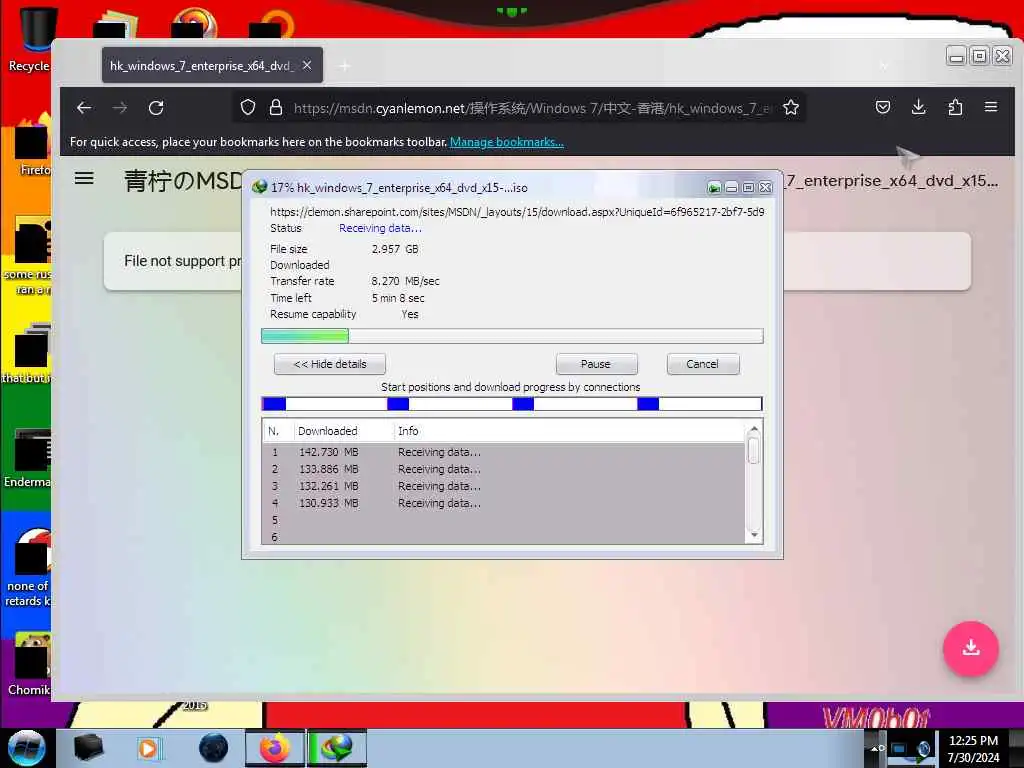Open Internet Download Manager taskbar button
The height and width of the screenshot is (768, 1024).
[337, 748]
